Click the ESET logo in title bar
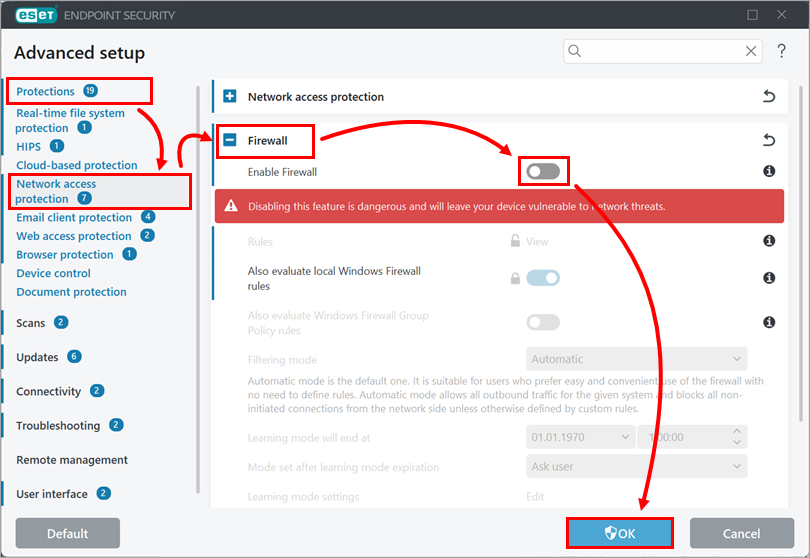 pos(36,15)
